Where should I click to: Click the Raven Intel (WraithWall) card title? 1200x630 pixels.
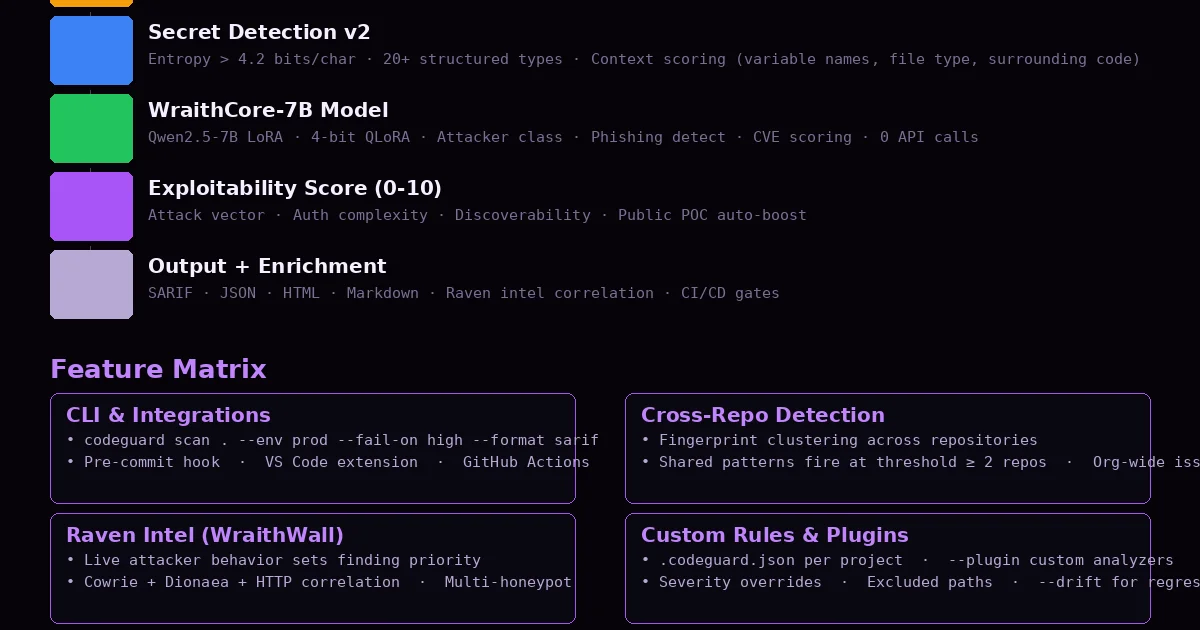(205, 535)
